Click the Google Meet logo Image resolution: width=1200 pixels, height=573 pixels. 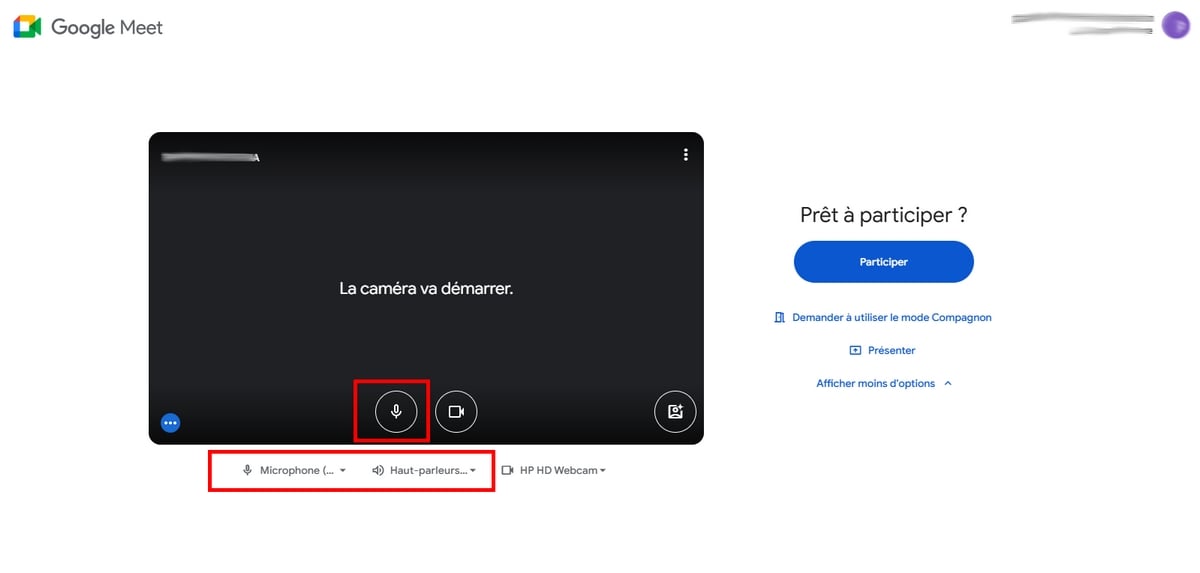[x=88, y=28]
